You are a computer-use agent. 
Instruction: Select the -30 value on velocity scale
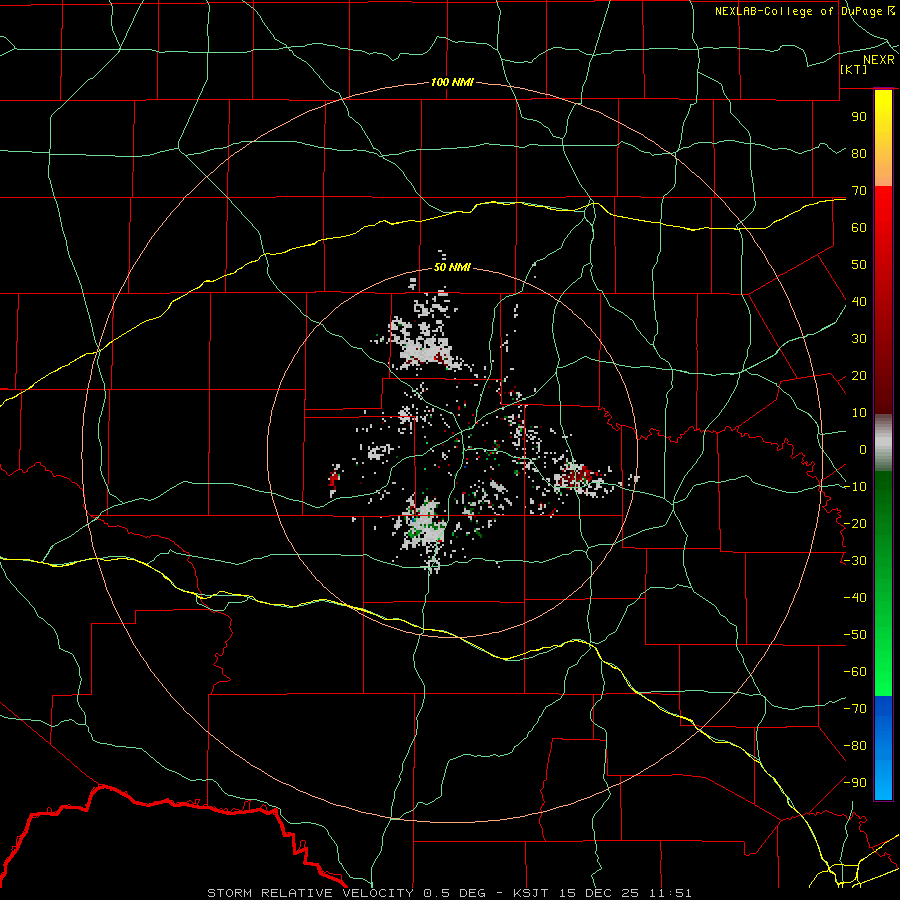coord(855,561)
